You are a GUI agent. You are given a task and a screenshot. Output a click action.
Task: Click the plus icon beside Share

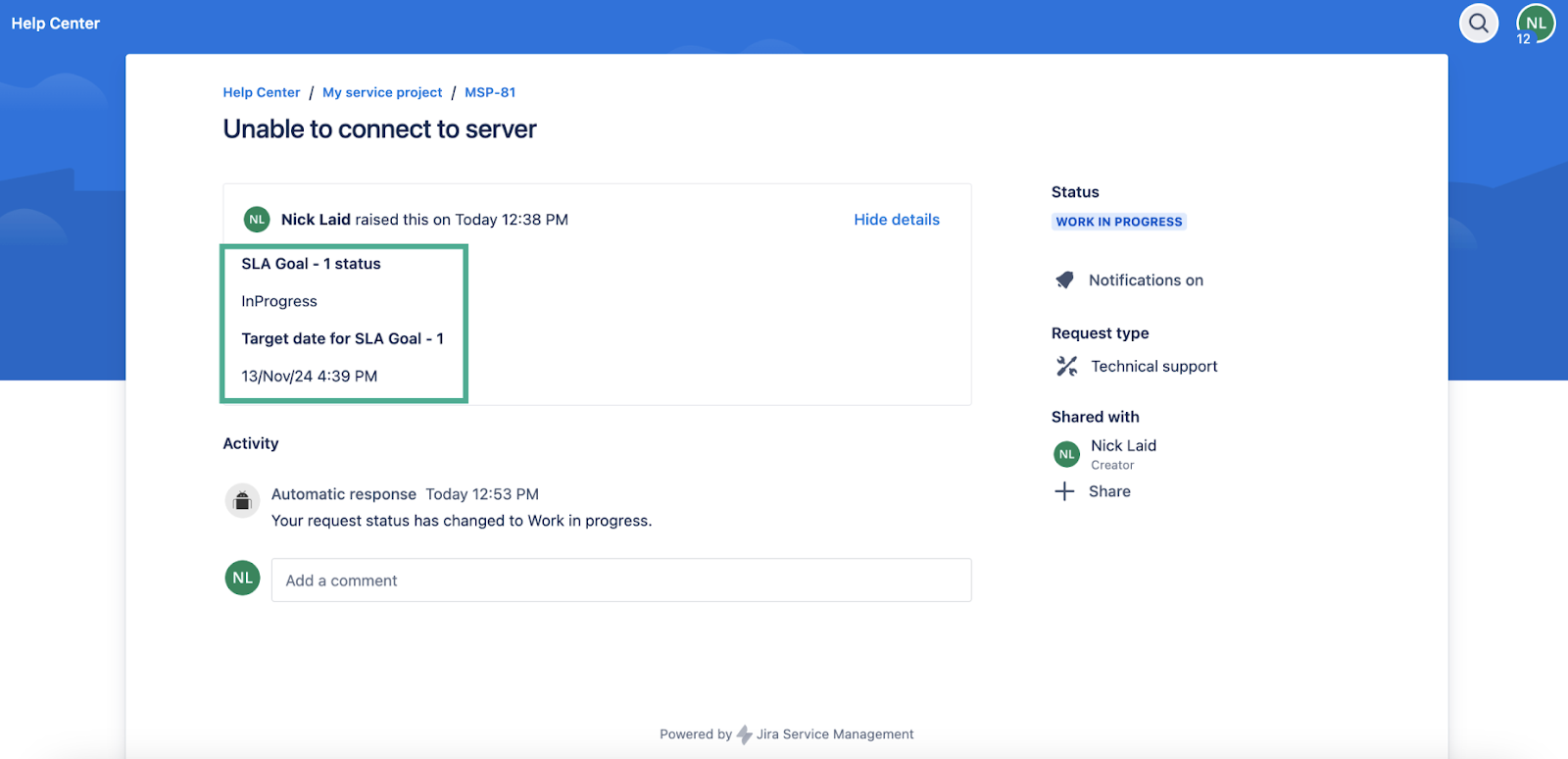(1064, 491)
